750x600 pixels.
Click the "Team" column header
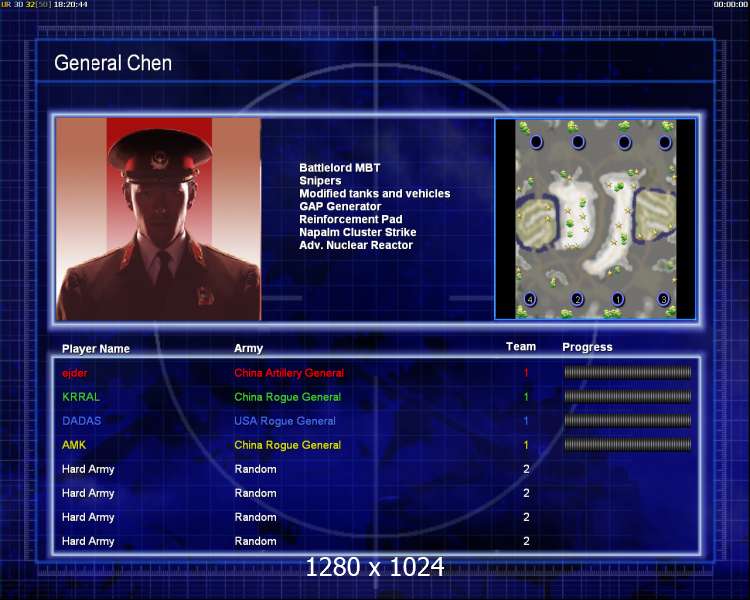point(521,346)
